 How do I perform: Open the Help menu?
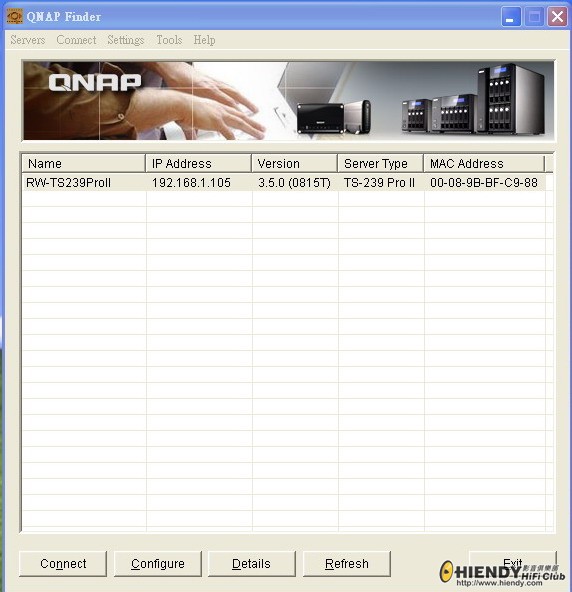pos(204,40)
